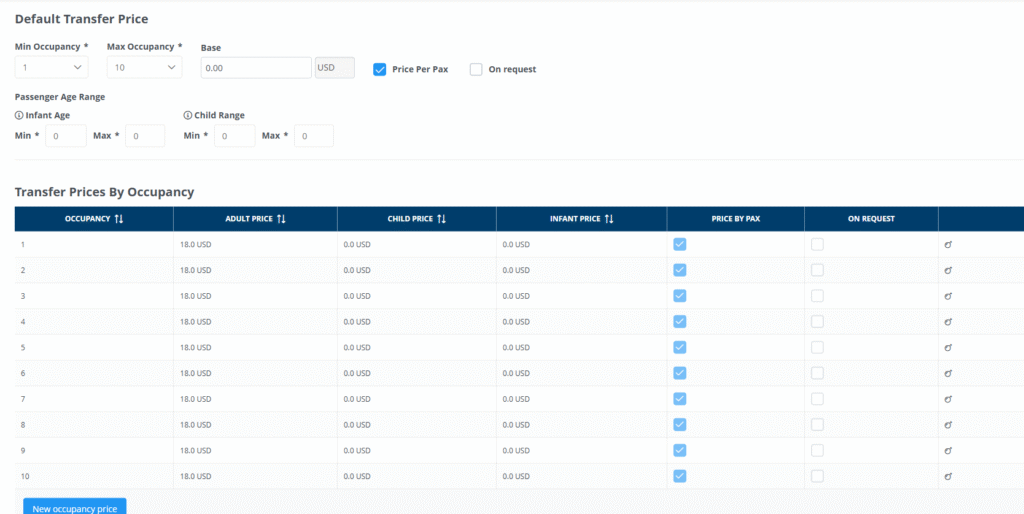
Task: Sort by Child Price column arrows
Action: click(x=441, y=219)
